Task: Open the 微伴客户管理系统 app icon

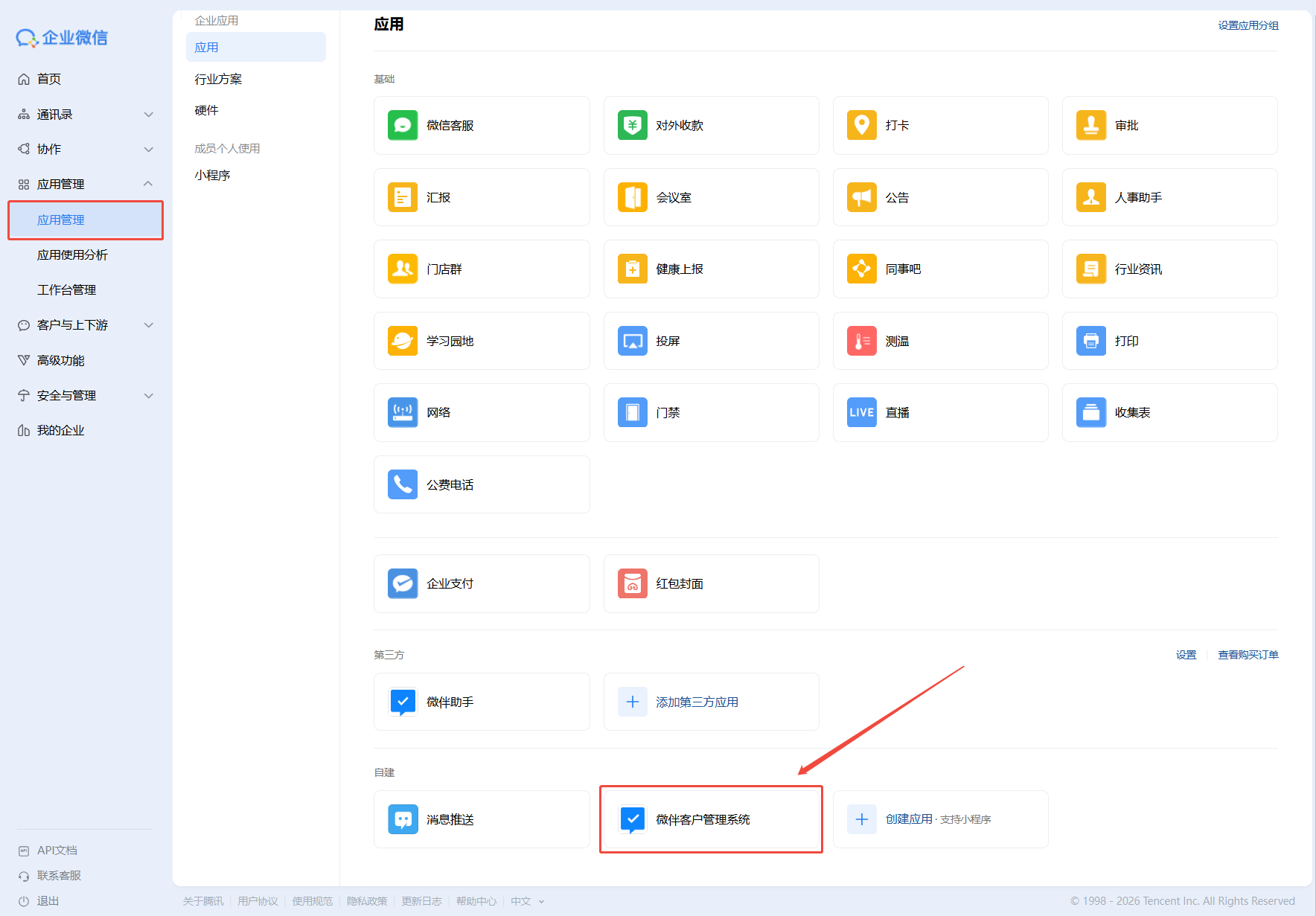Action: coord(632,819)
